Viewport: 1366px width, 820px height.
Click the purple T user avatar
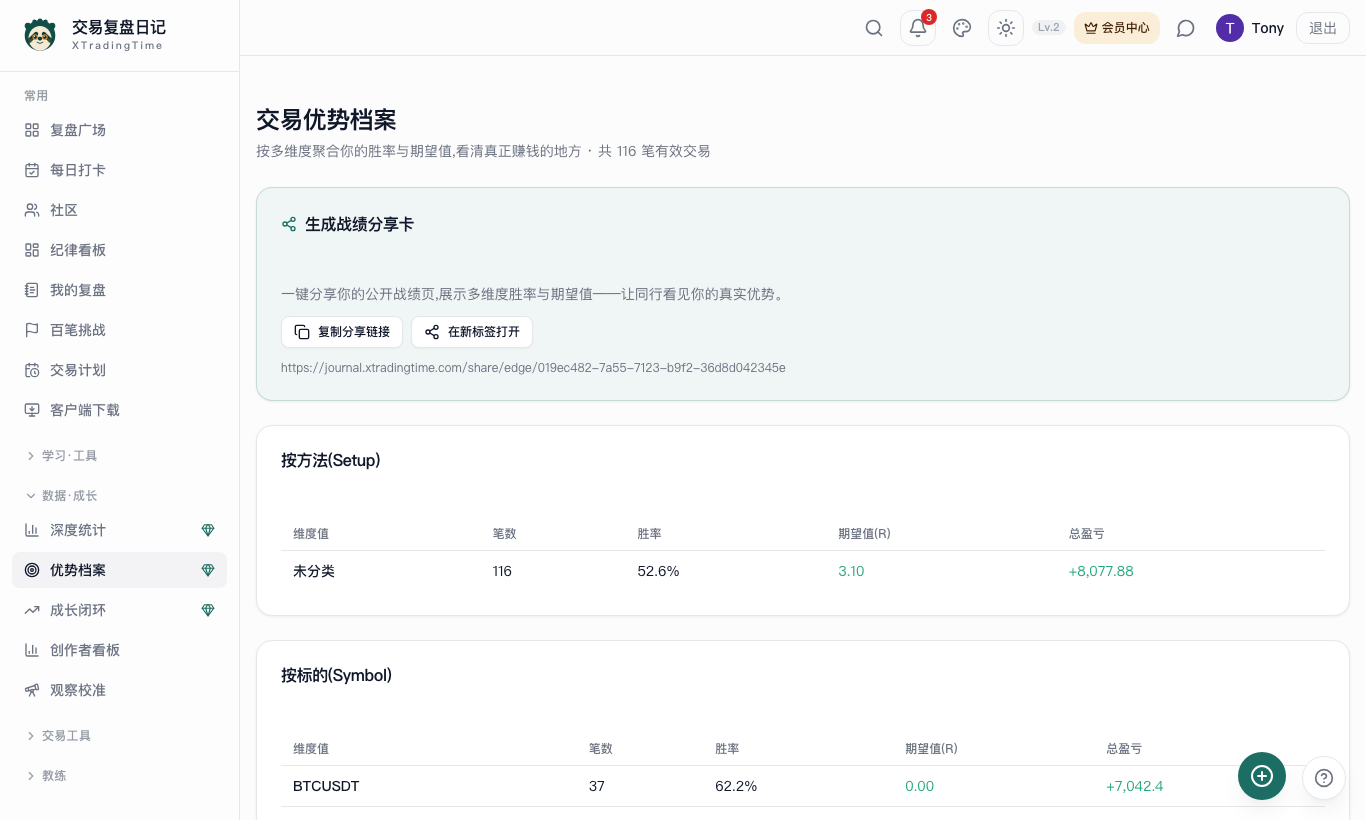[x=1230, y=28]
